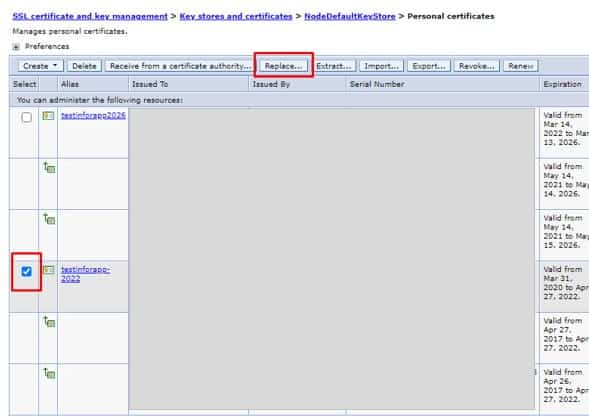The width and height of the screenshot is (589, 416).
Task: Expand the Preferences section
Action: [16, 47]
